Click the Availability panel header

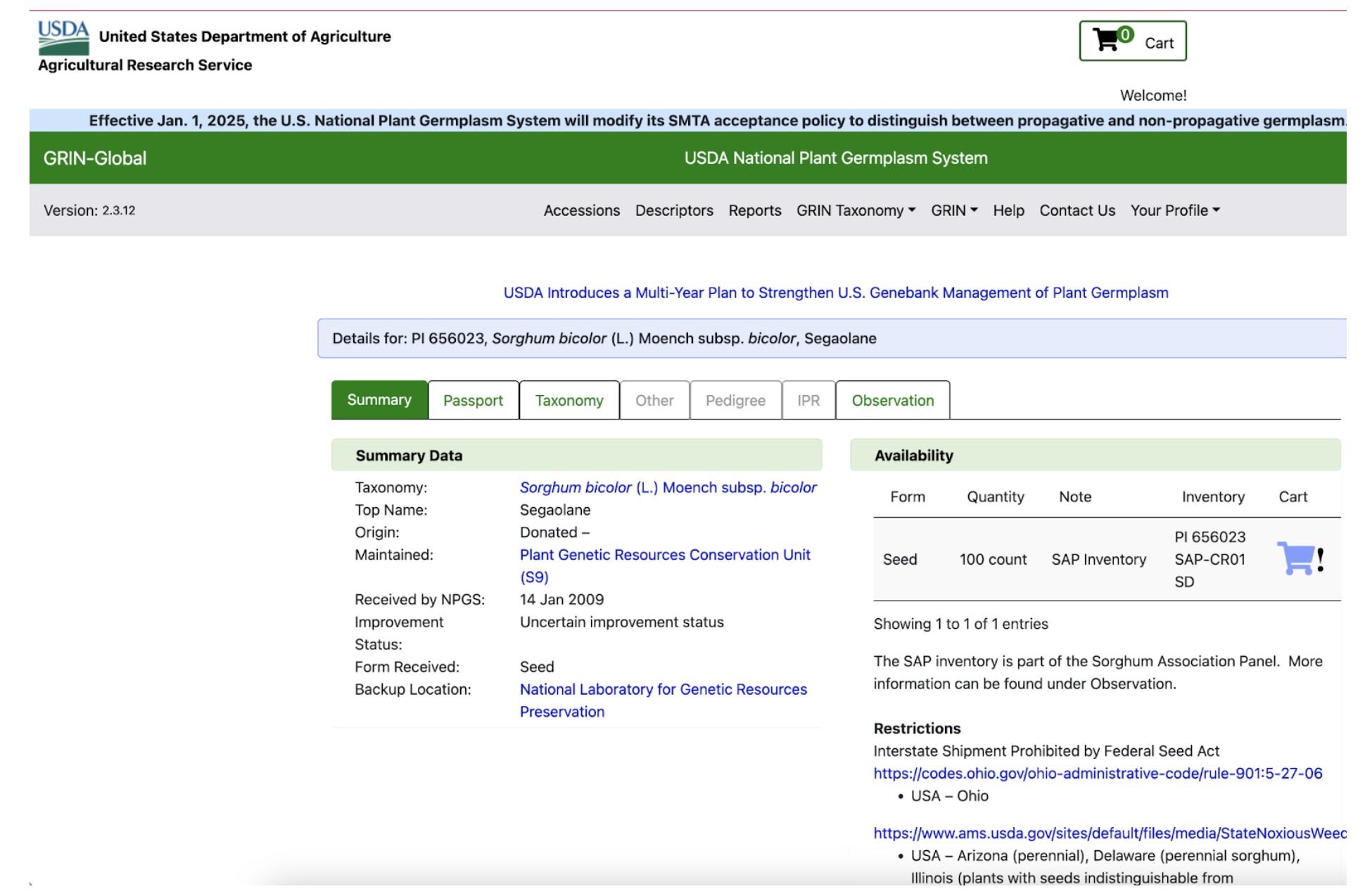click(1095, 455)
